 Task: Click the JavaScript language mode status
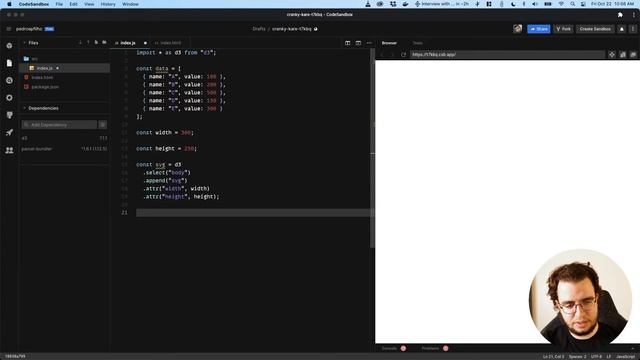point(625,357)
